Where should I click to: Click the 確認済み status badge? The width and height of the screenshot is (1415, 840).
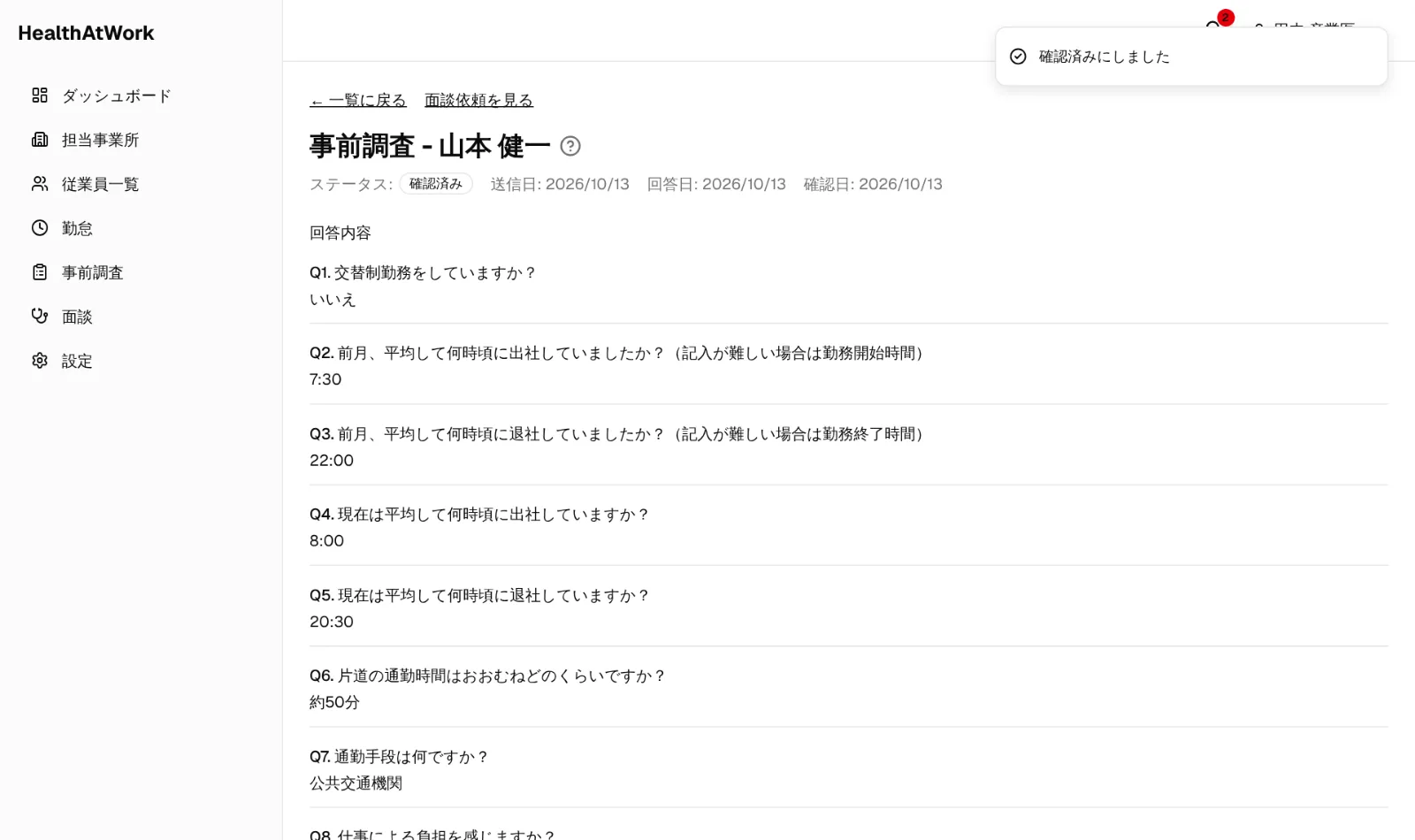pyautogui.click(x=436, y=184)
